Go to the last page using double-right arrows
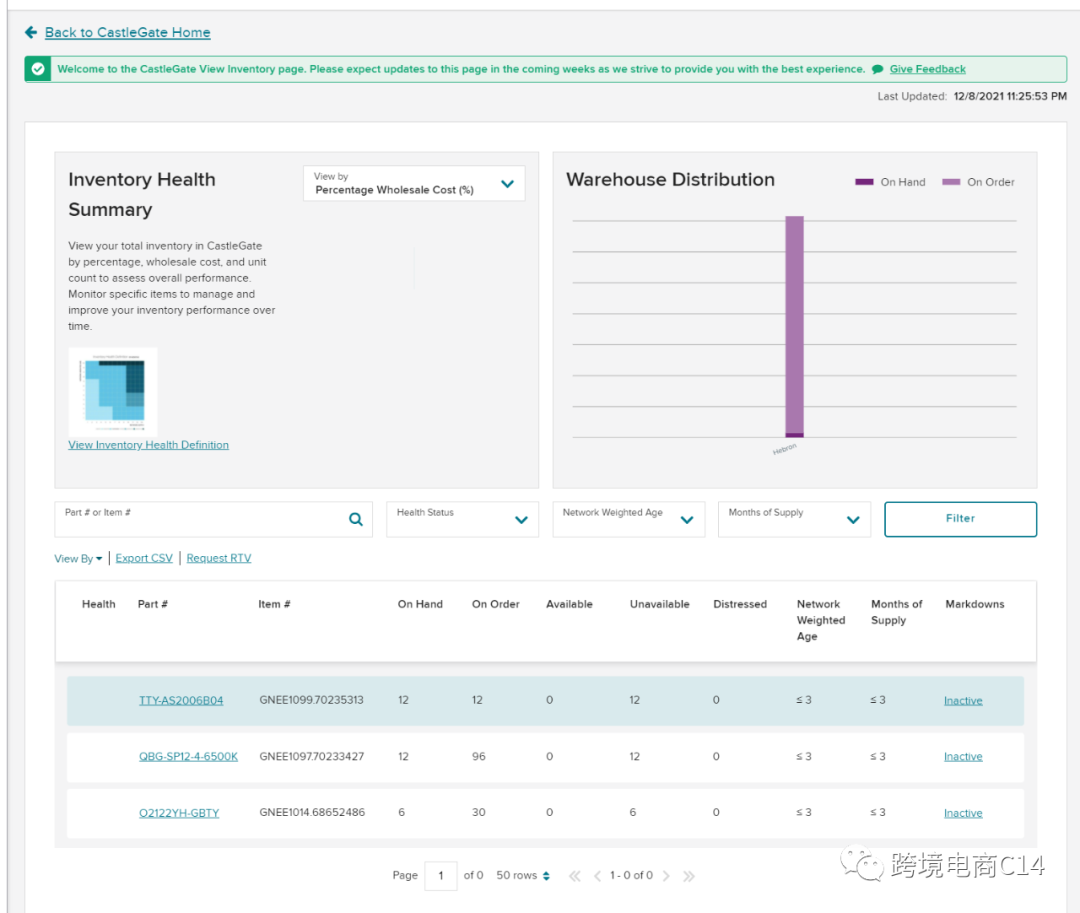Image resolution: width=1080 pixels, height=913 pixels. tap(689, 876)
